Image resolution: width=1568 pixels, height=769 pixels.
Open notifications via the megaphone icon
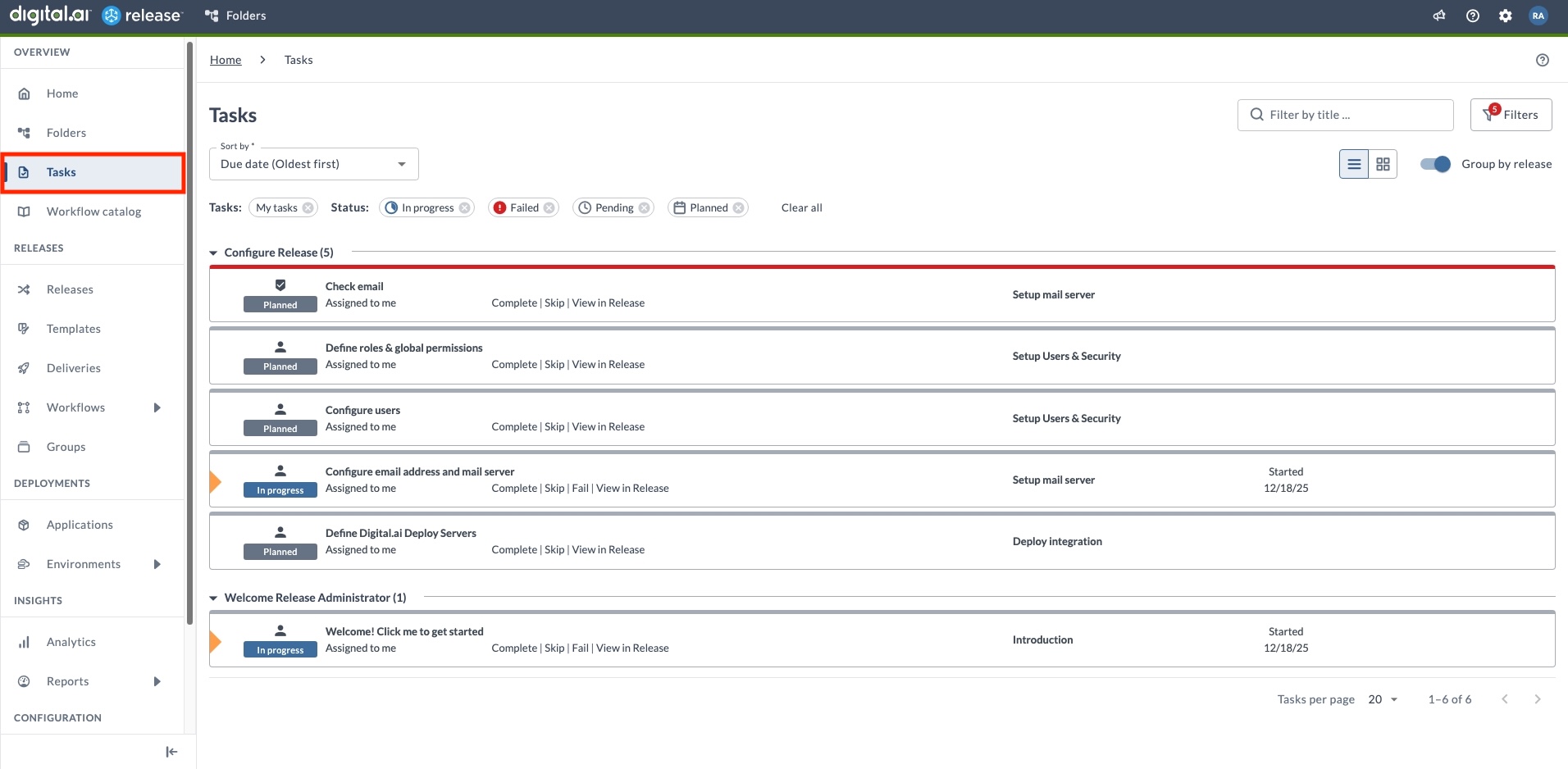(x=1440, y=15)
